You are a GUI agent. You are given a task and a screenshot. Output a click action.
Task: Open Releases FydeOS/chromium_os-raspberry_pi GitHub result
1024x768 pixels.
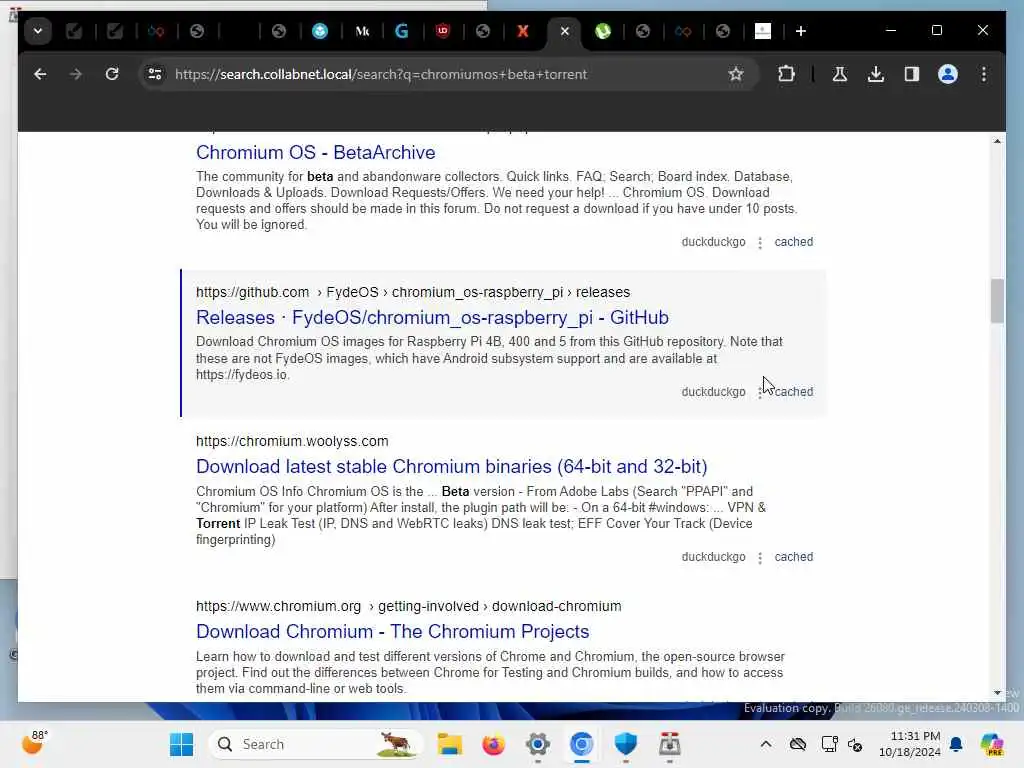pyautogui.click(x=432, y=317)
